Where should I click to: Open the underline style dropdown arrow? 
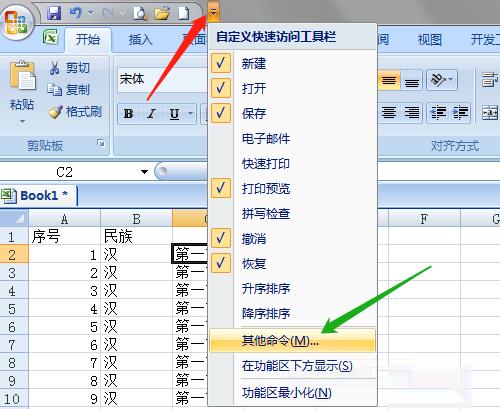(190, 114)
